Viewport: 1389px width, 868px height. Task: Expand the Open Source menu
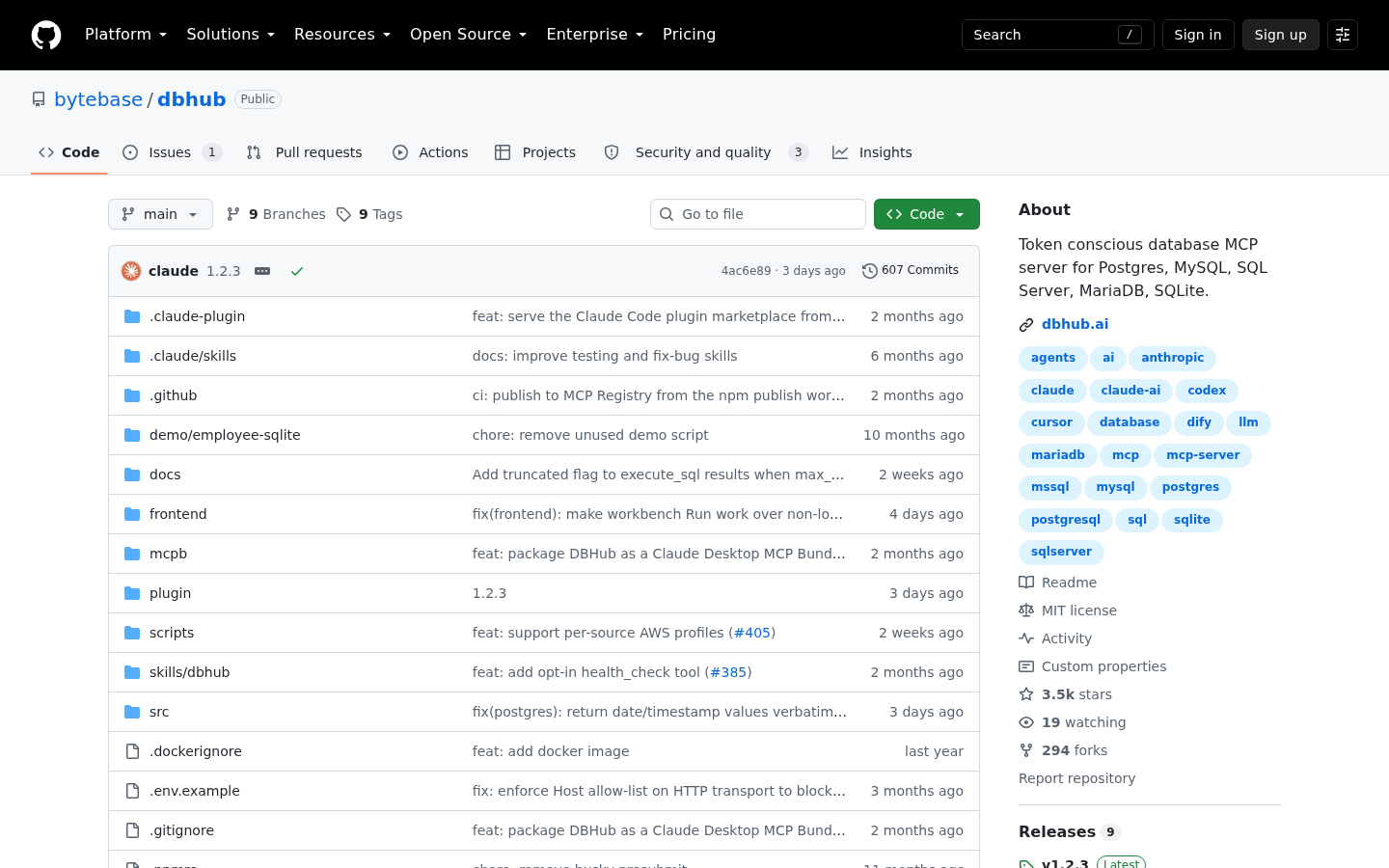pos(469,35)
